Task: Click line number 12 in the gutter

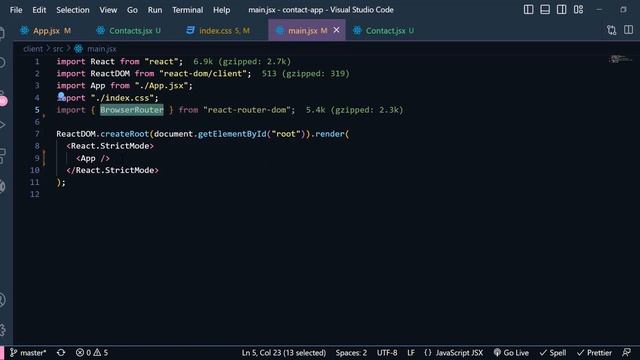Action: (x=35, y=194)
